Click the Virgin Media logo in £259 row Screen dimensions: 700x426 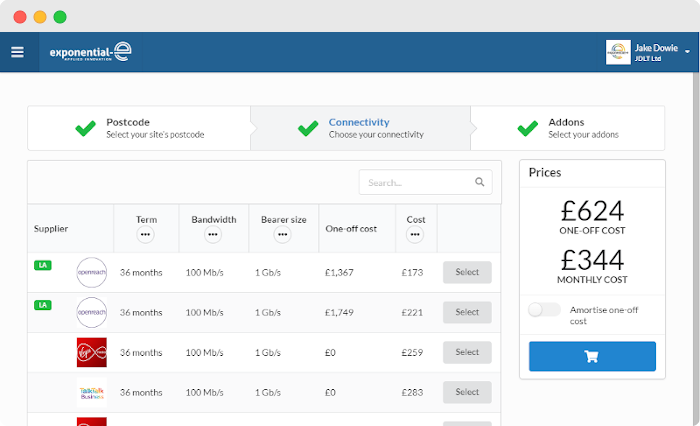tap(92, 352)
